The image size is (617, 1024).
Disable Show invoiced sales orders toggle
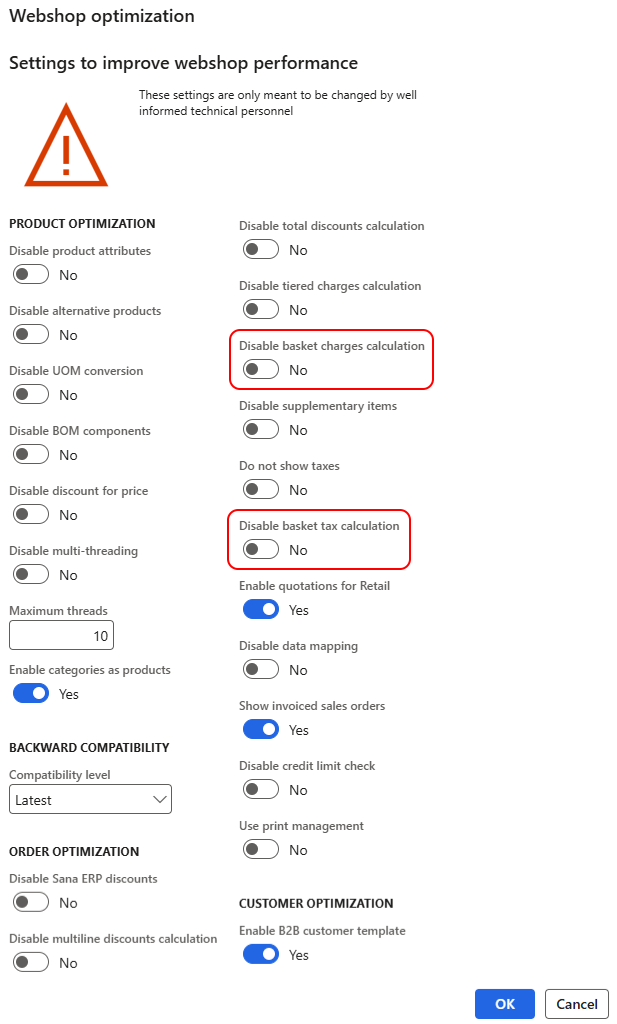(261, 730)
